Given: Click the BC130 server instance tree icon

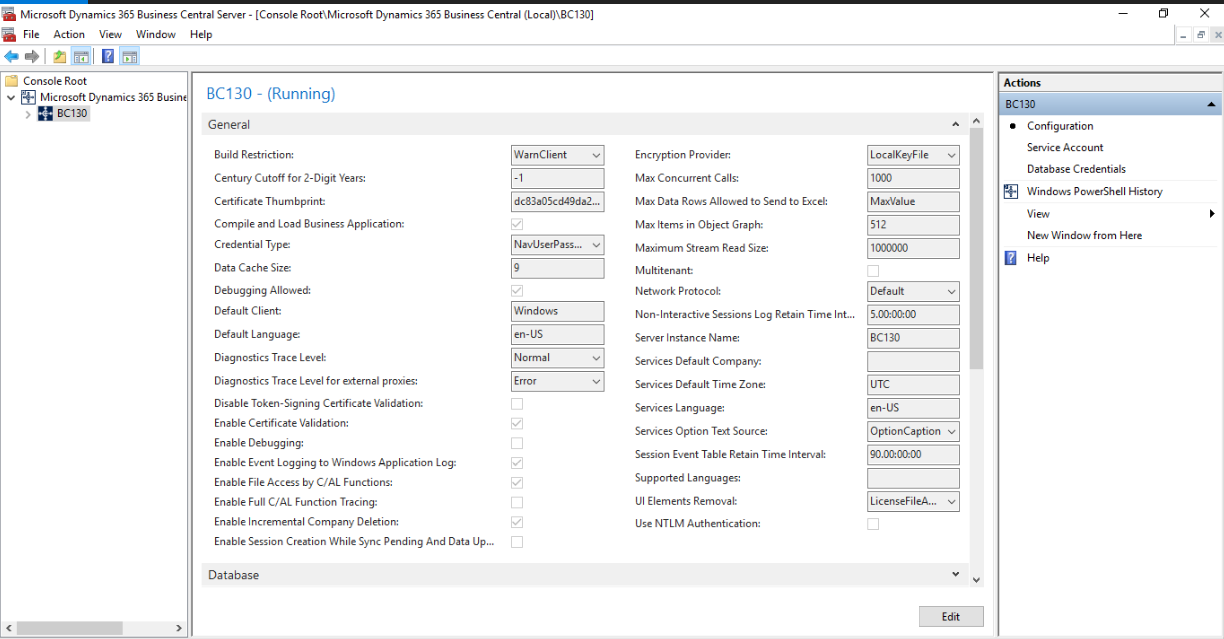Looking at the screenshot, I should [45, 114].
